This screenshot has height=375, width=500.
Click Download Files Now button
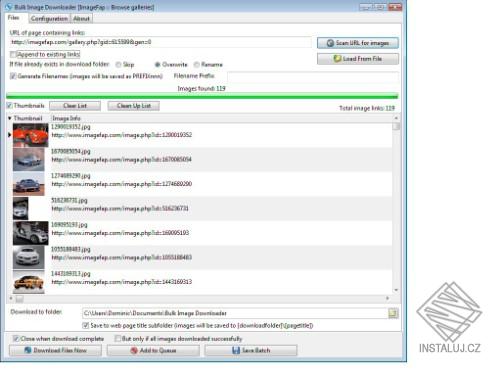click(55, 350)
